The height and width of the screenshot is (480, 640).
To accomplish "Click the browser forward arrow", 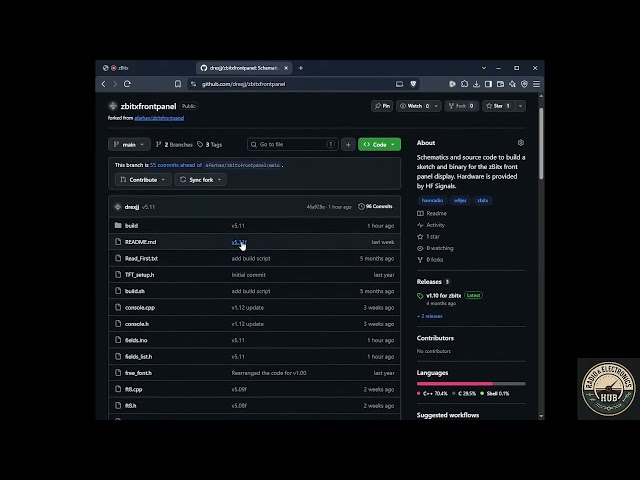I will [x=115, y=84].
